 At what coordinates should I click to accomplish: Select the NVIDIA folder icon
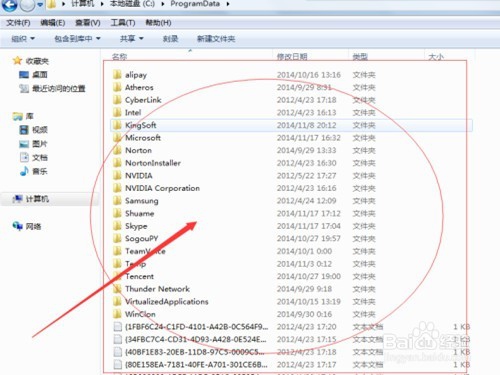117,175
